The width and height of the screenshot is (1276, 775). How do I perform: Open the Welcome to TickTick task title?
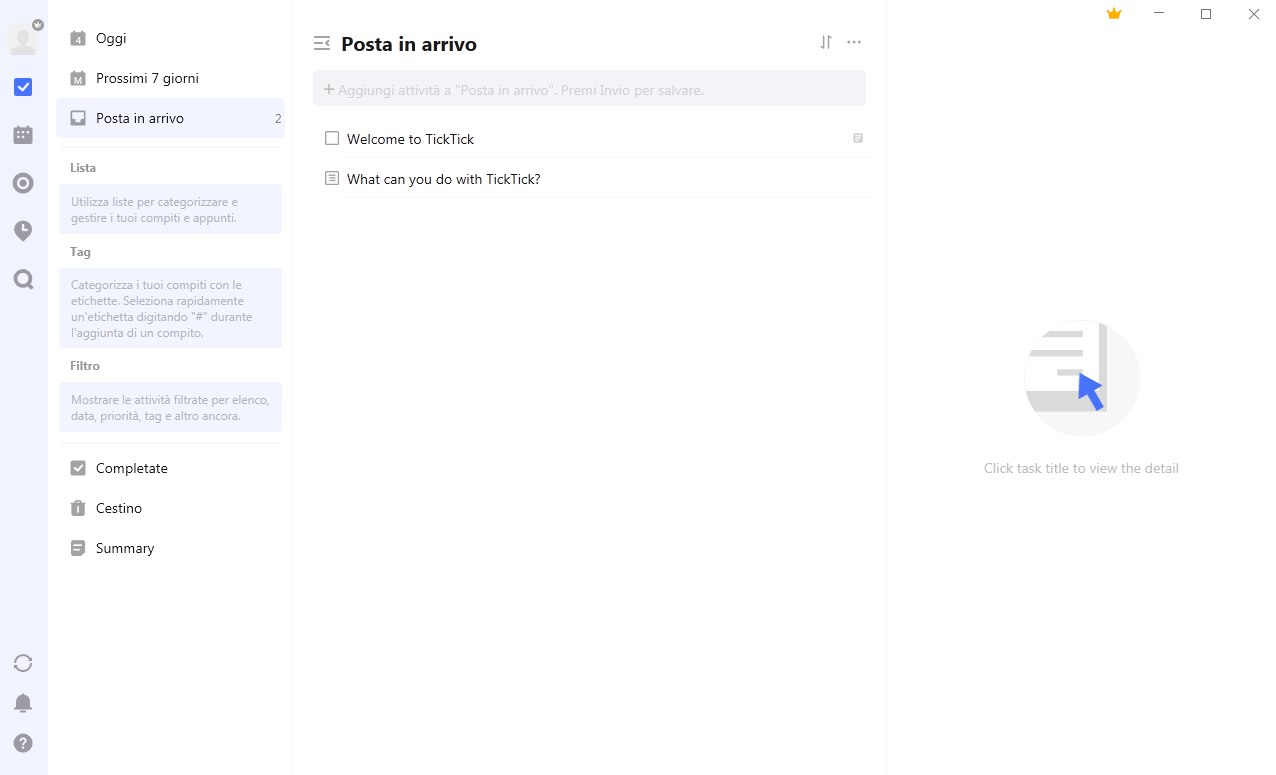[x=410, y=139]
